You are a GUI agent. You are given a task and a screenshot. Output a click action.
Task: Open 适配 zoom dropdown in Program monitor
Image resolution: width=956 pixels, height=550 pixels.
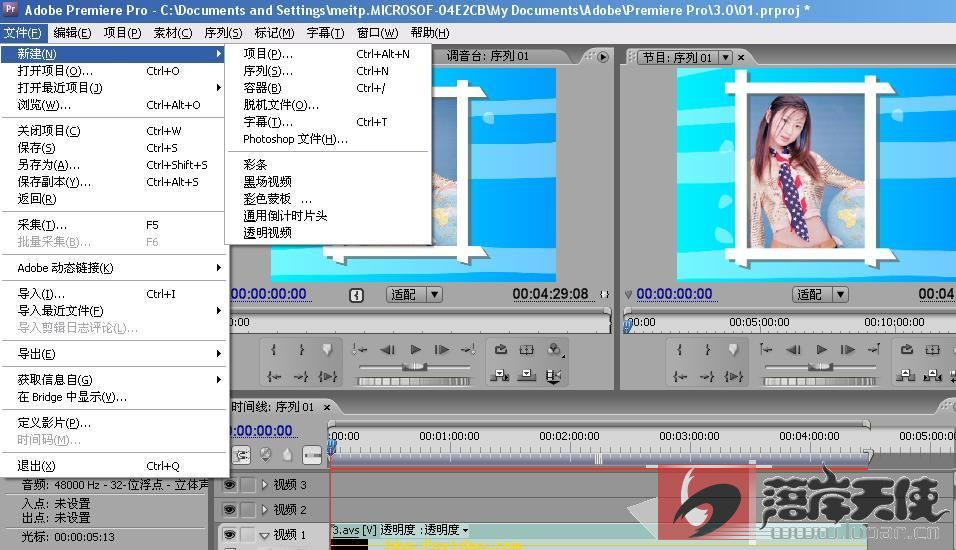click(820, 295)
